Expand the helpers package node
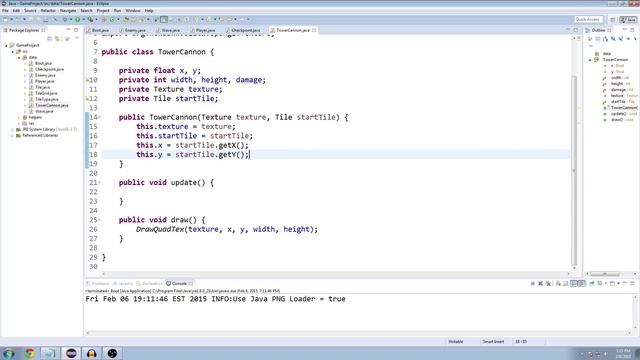Screen dimensions: 640x360 tap(19, 117)
